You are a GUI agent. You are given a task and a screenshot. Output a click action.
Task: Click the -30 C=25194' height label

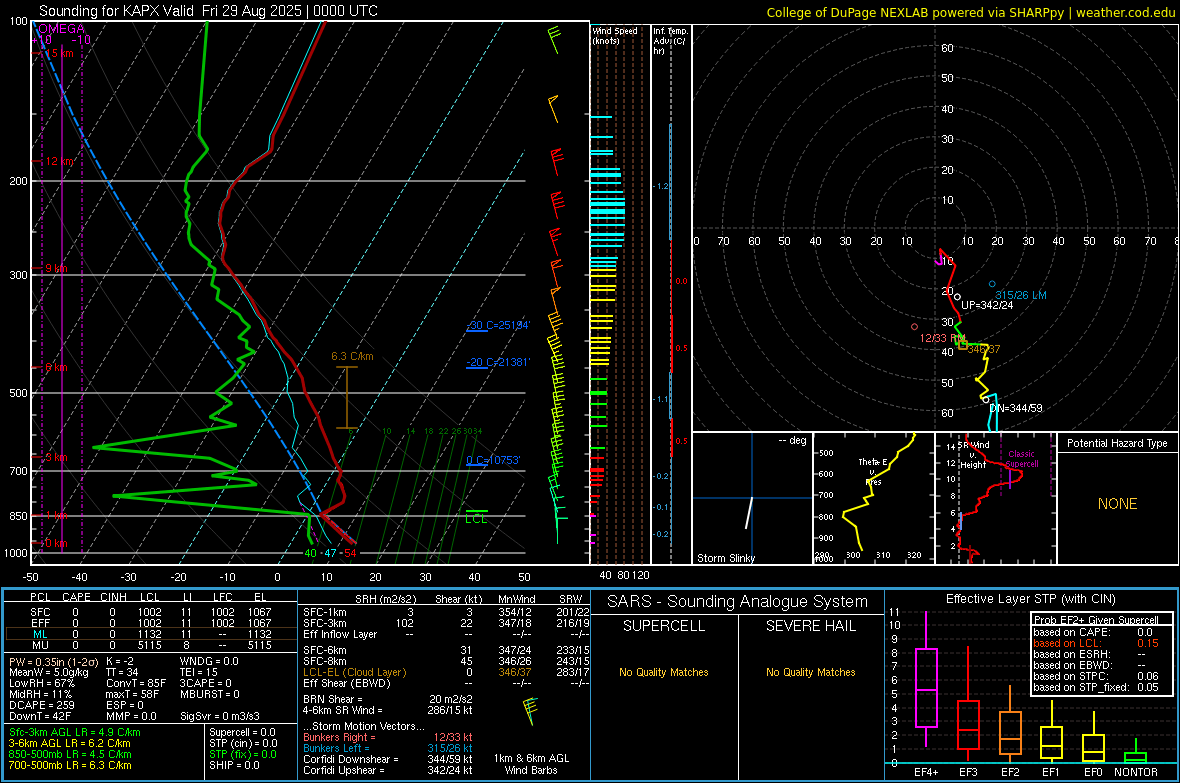click(x=498, y=325)
